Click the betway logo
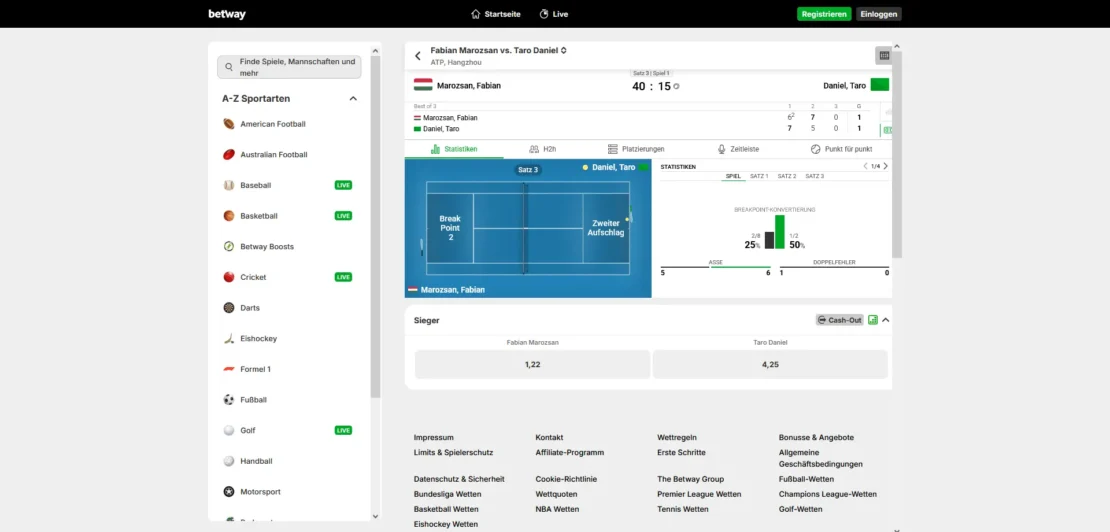The image size is (1110, 532). point(227,14)
